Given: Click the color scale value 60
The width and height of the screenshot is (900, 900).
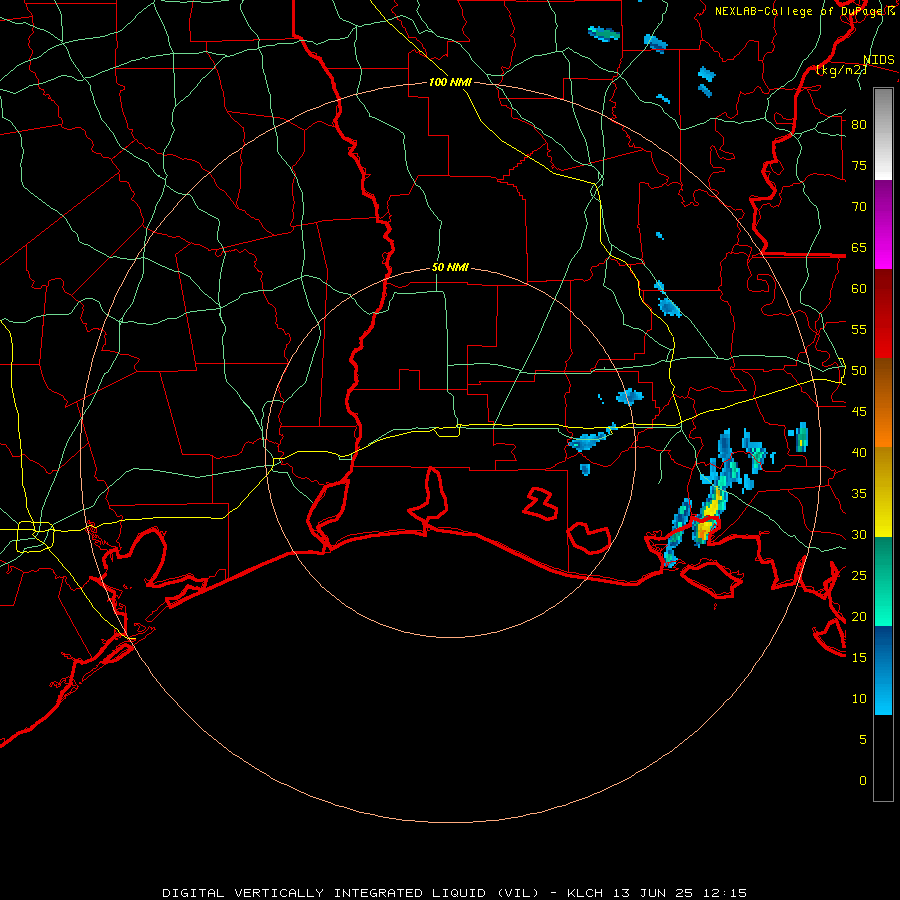Looking at the screenshot, I should pyautogui.click(x=859, y=289).
